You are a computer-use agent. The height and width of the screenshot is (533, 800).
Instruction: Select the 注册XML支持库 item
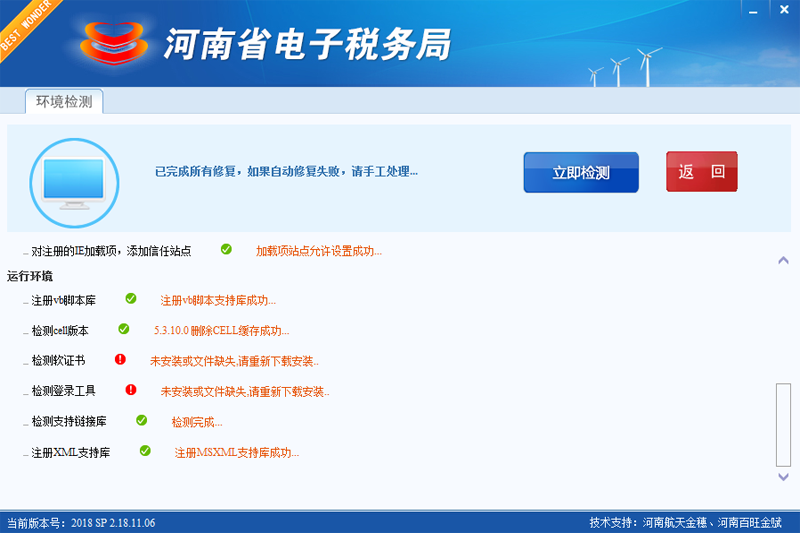tap(70, 452)
